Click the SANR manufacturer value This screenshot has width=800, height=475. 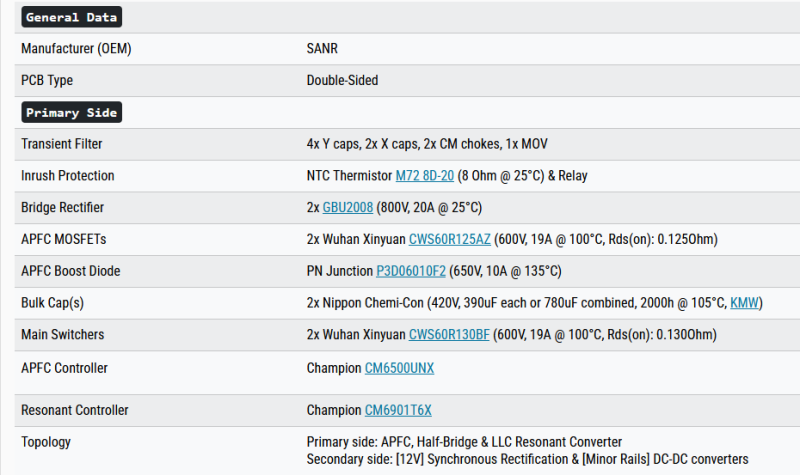pyautogui.click(x=323, y=48)
